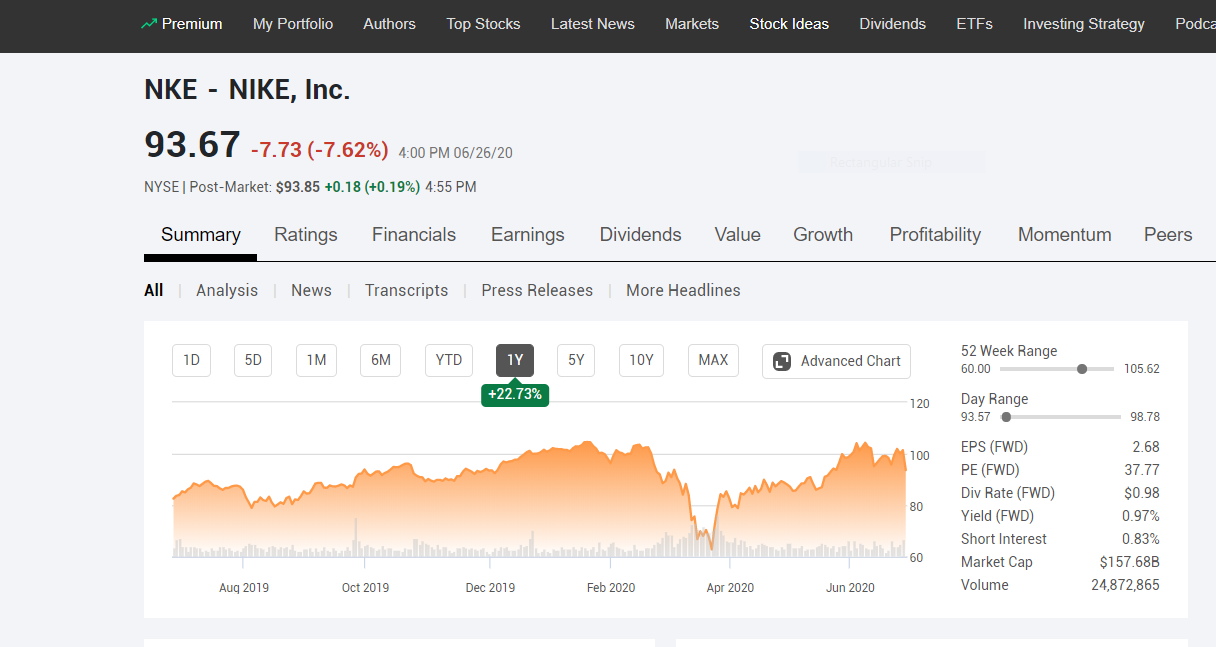Open Latest News menu
The height and width of the screenshot is (647, 1216).
point(593,24)
